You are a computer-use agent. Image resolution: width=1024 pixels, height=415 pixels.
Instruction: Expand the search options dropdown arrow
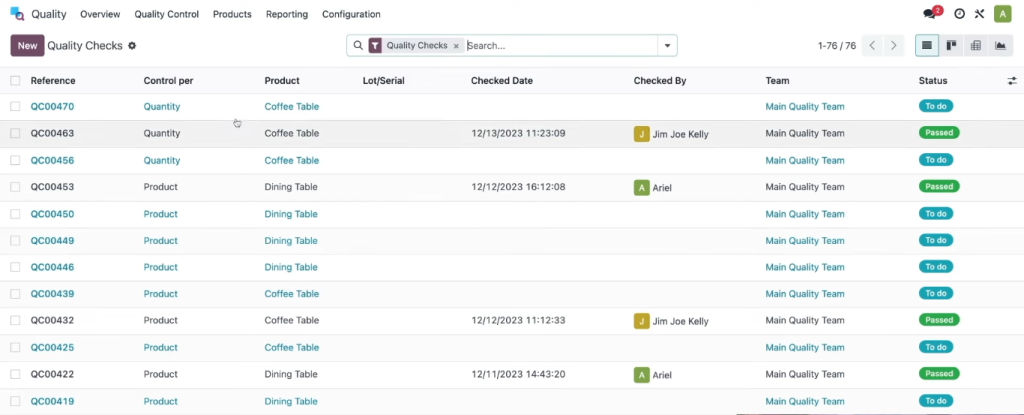[667, 46]
